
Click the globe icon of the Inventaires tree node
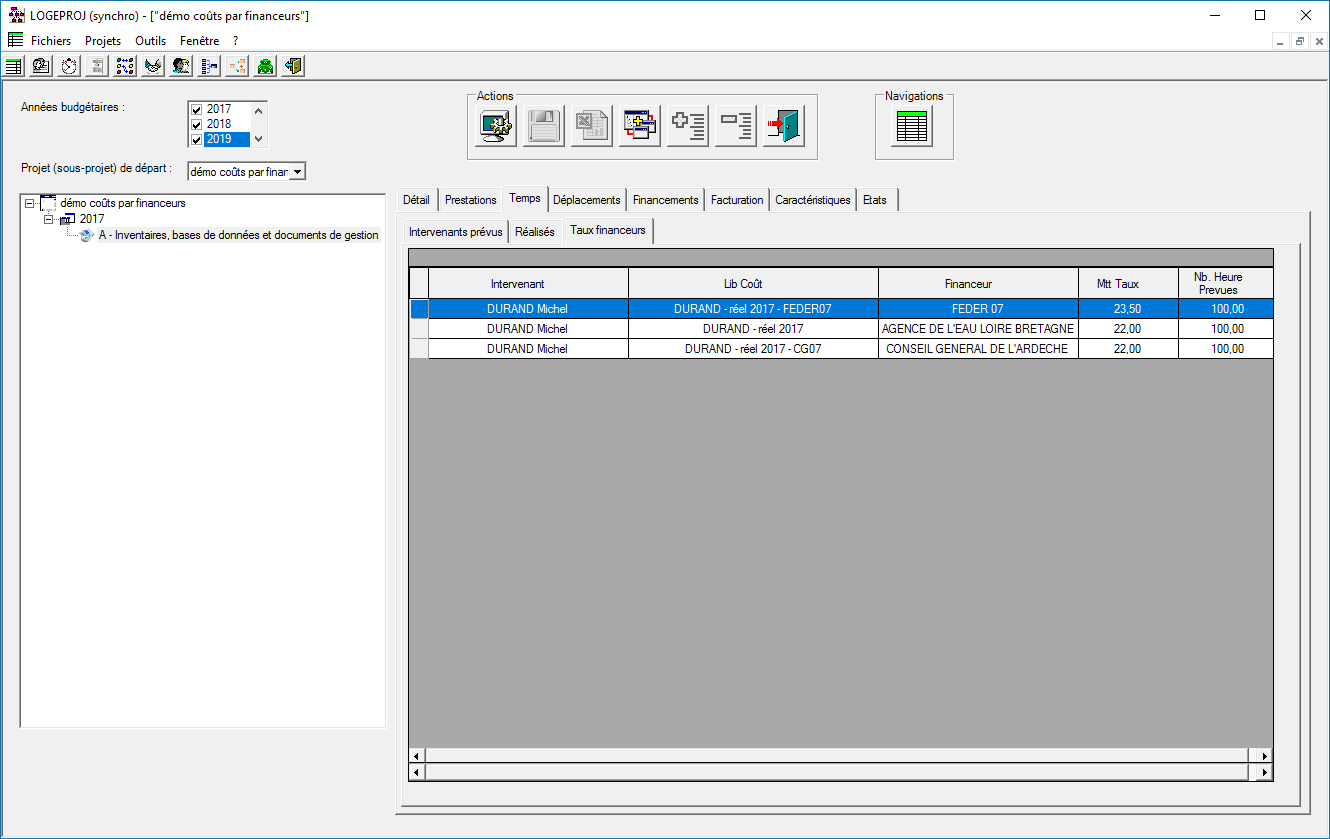coord(87,236)
